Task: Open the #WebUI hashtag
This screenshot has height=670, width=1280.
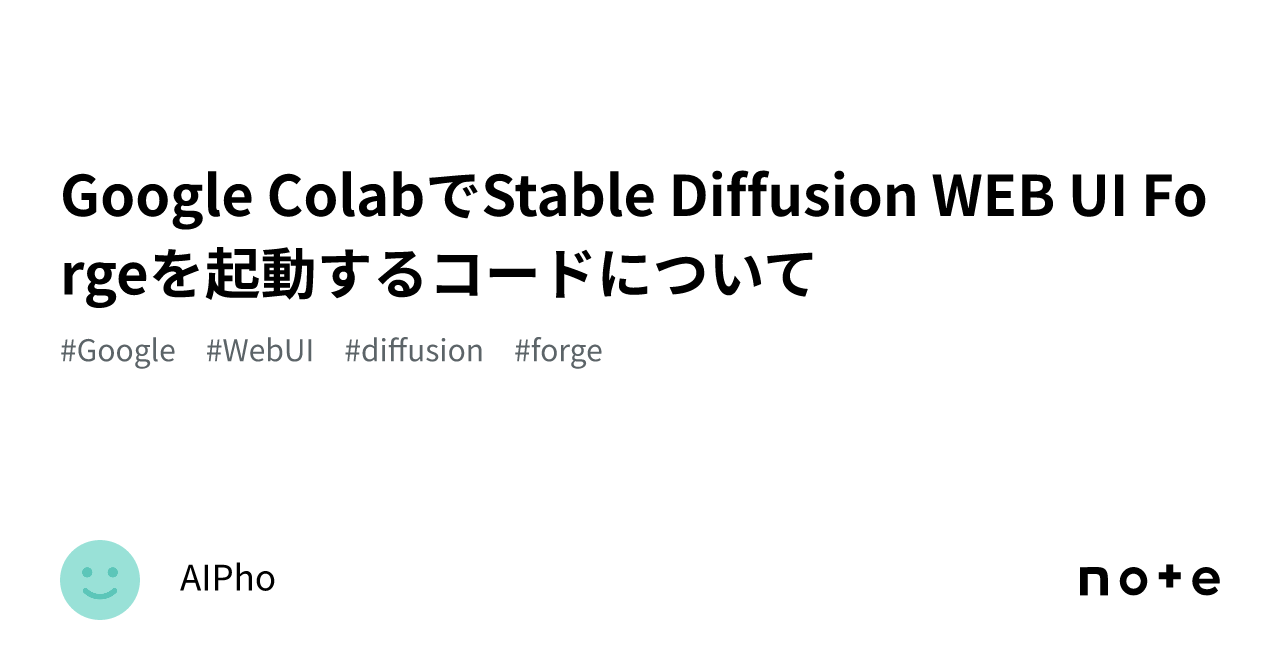Action: click(260, 351)
